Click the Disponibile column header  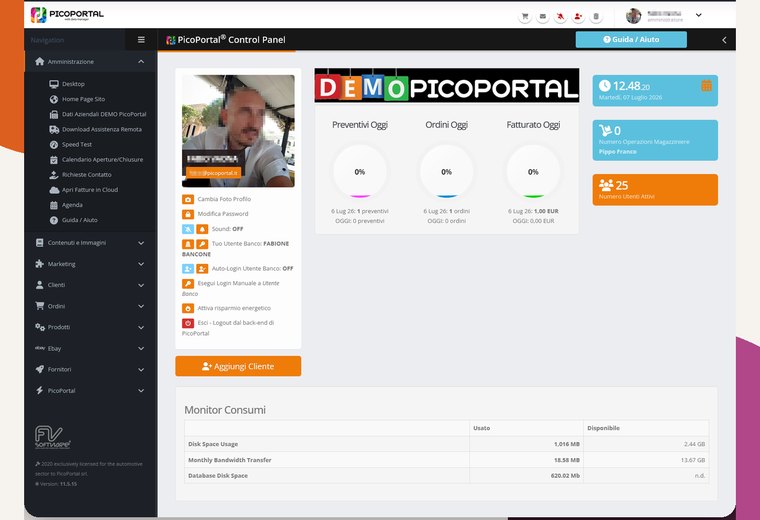click(603, 428)
